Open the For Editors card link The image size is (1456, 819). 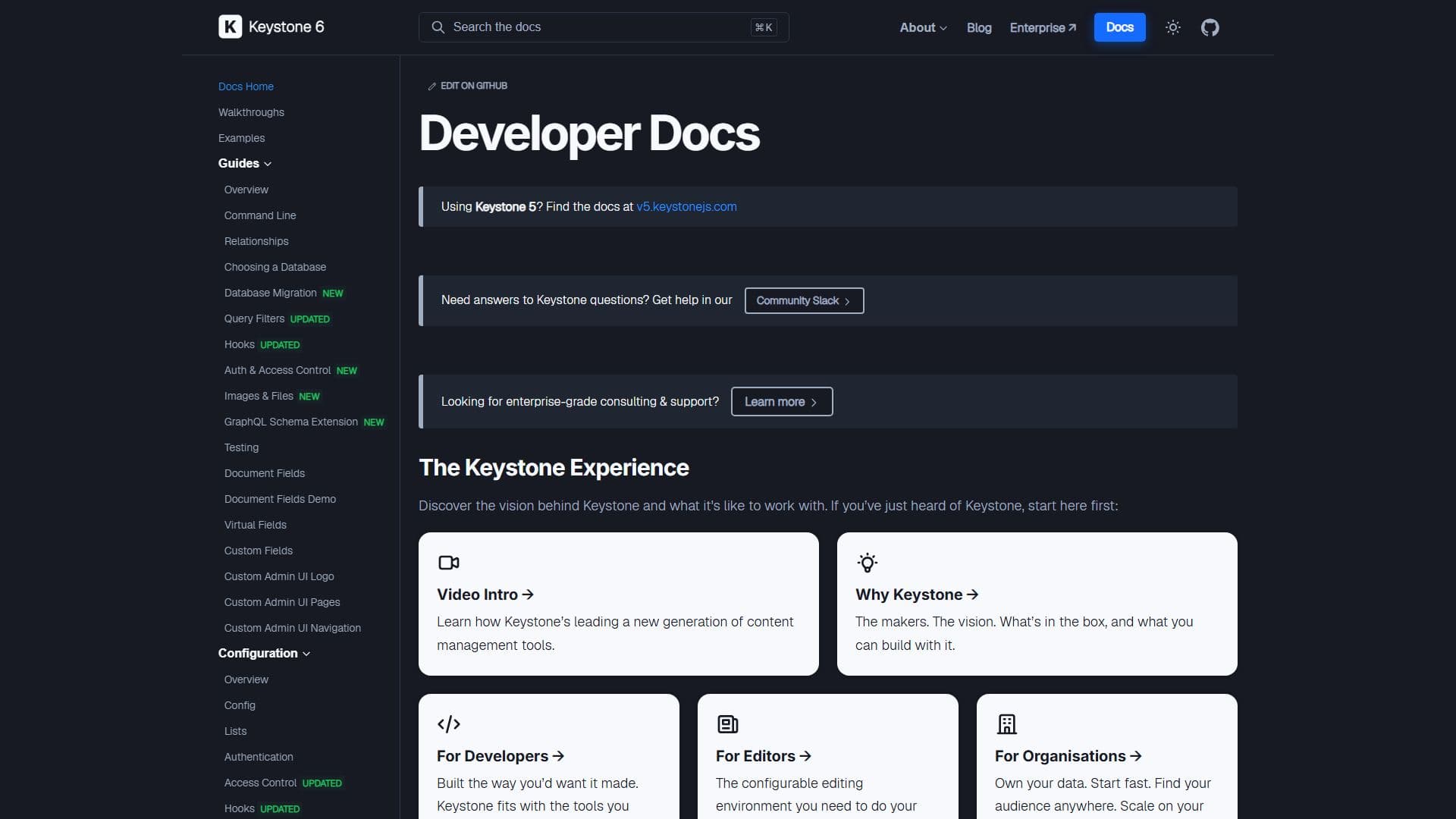click(x=764, y=756)
